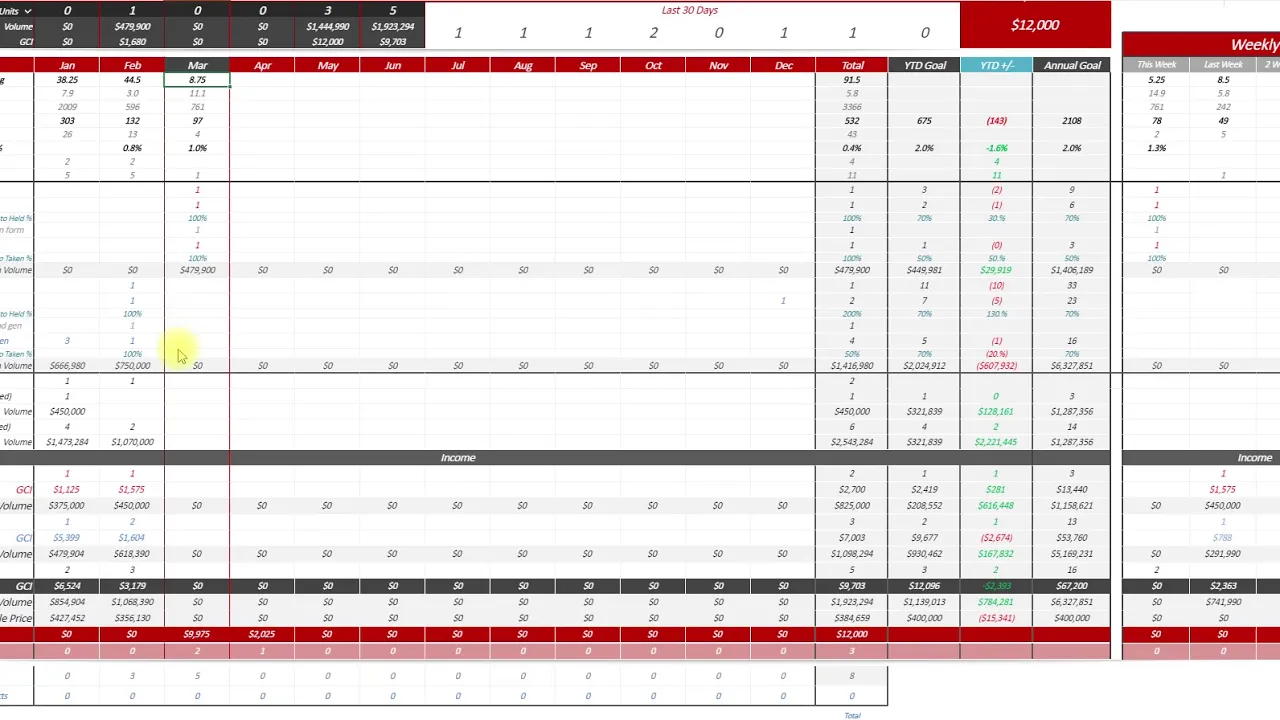Image resolution: width=1280 pixels, height=720 pixels.
Task: Click the $1,406,189 Annual Goal cell
Action: [1072, 270]
